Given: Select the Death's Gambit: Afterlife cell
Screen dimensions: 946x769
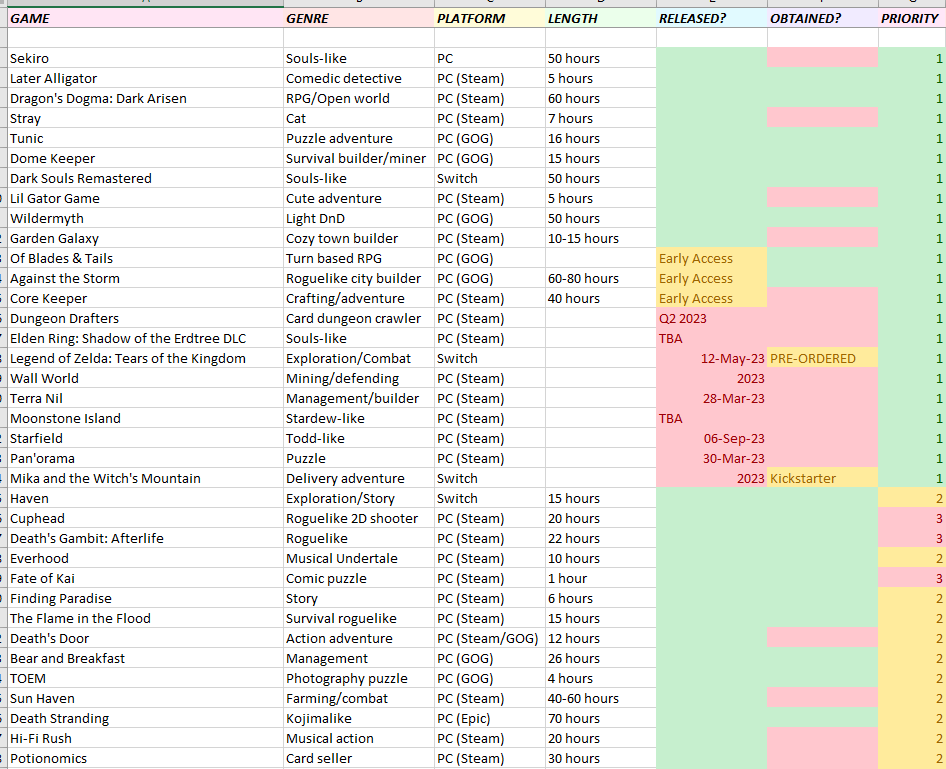Looking at the screenshot, I should tap(145, 538).
